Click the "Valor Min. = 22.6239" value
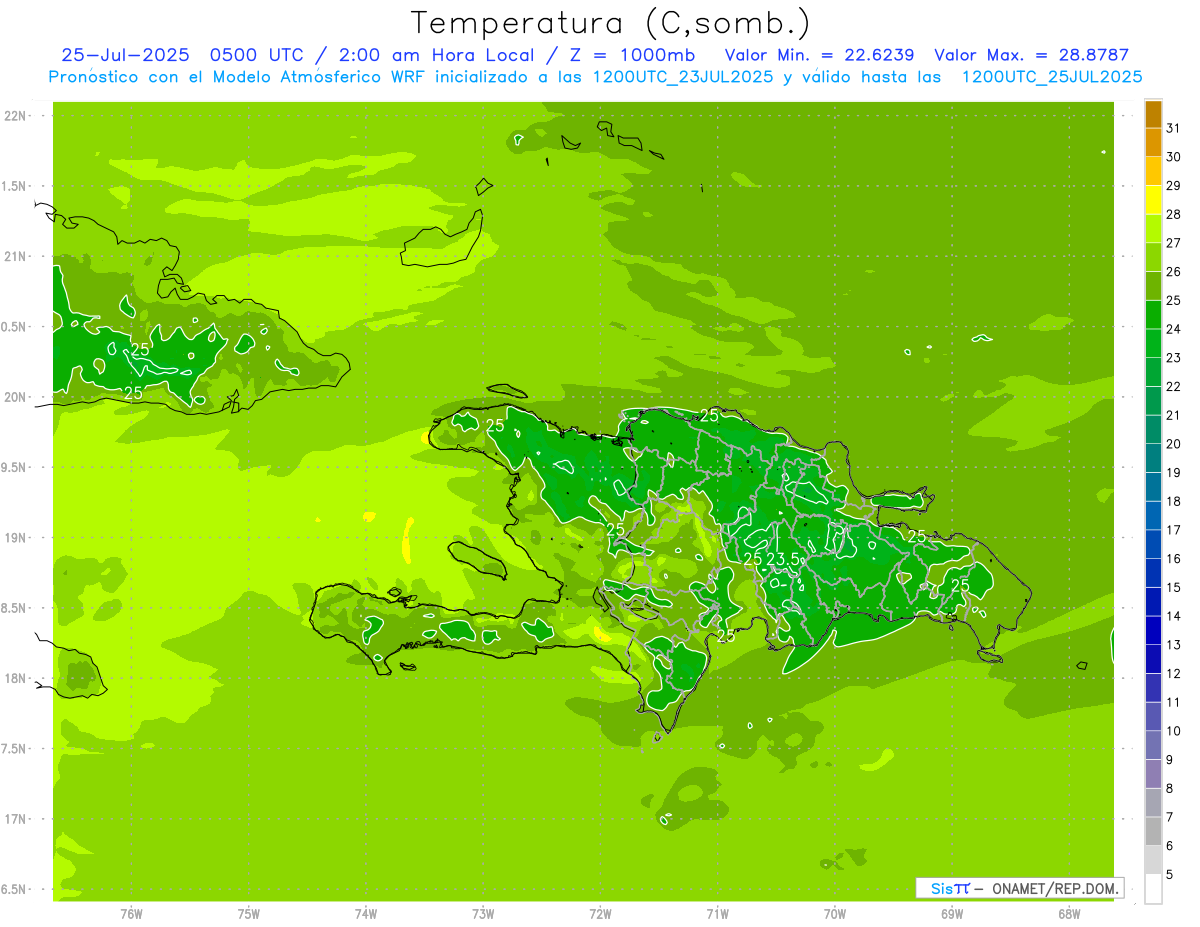Viewport: 1200px width, 927px height. point(819,55)
